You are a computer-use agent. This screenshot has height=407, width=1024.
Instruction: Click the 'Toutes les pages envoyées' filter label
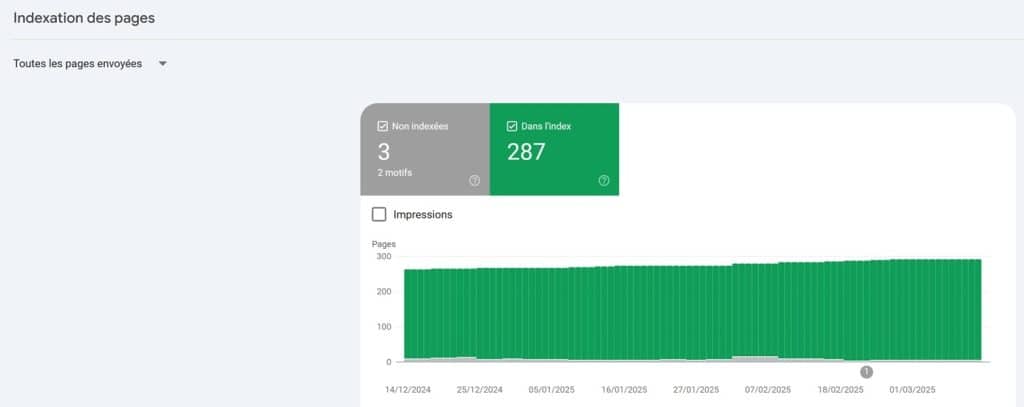click(78, 64)
